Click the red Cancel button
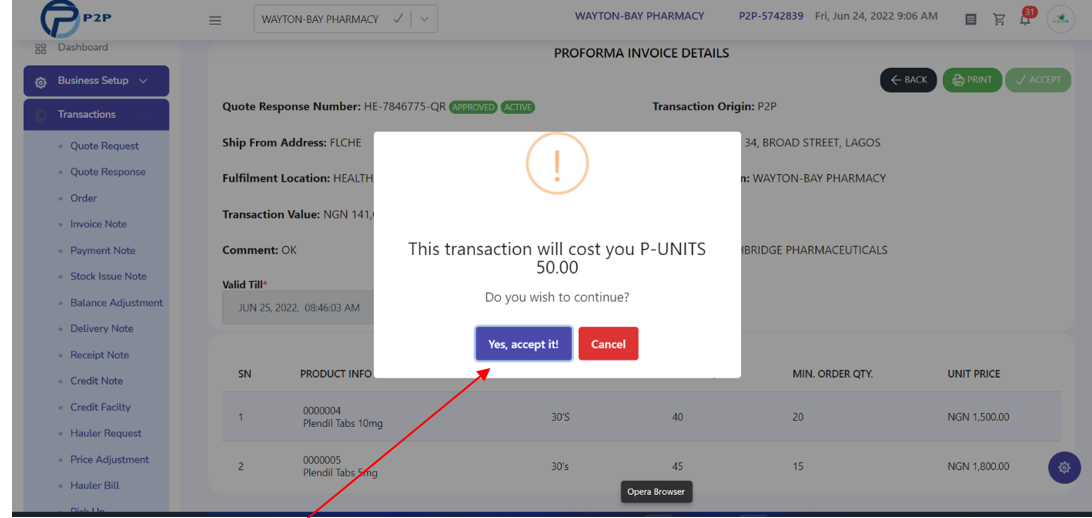The image size is (1092, 518). pos(608,344)
